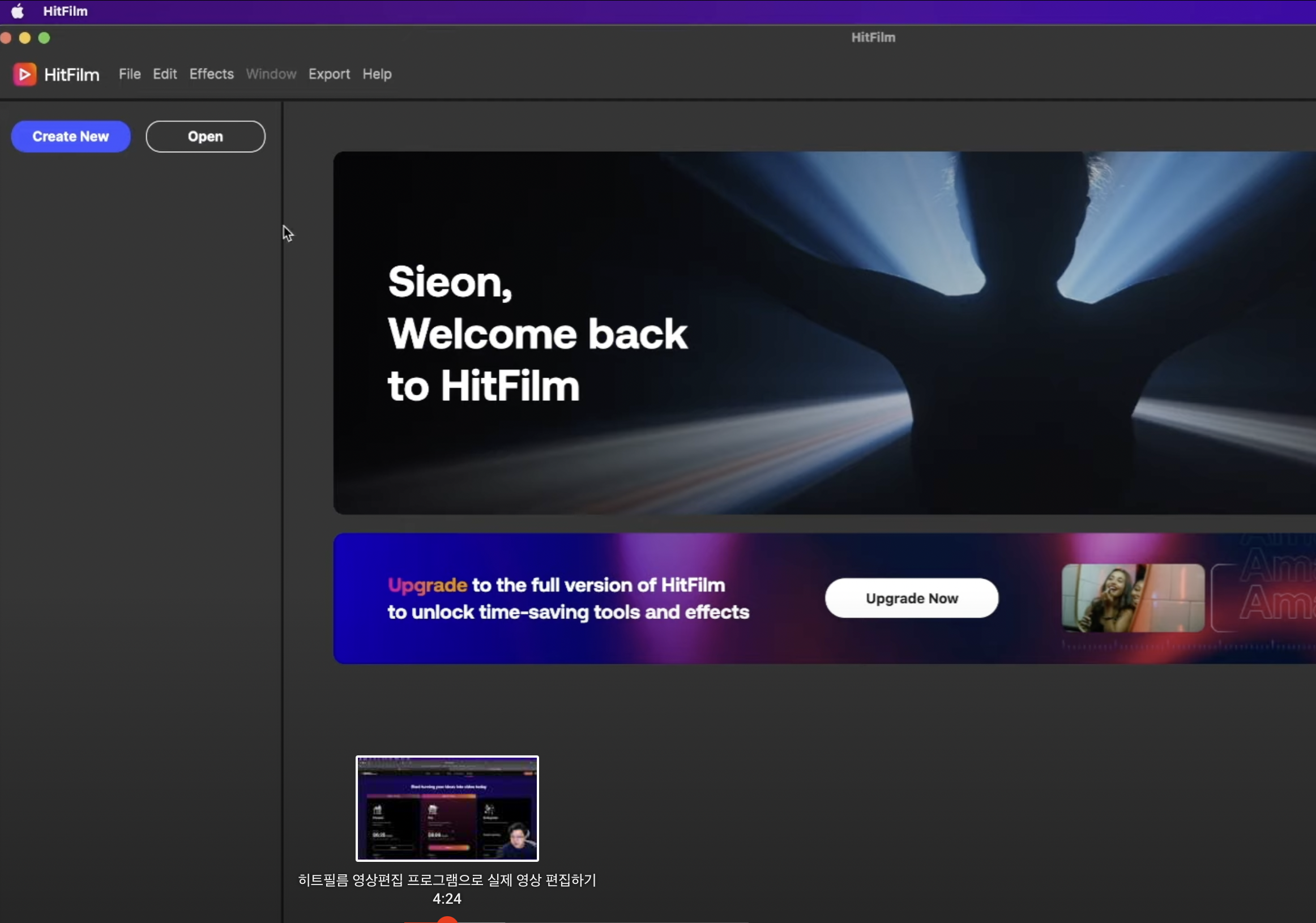The height and width of the screenshot is (923, 1316).
Task: Open the Export menu
Action: 329,74
